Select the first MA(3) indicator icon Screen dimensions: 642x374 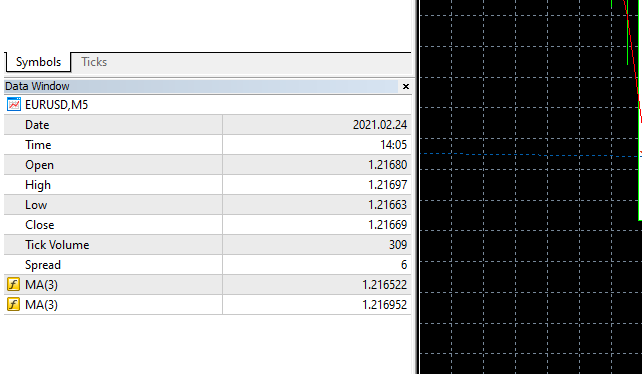pos(14,284)
